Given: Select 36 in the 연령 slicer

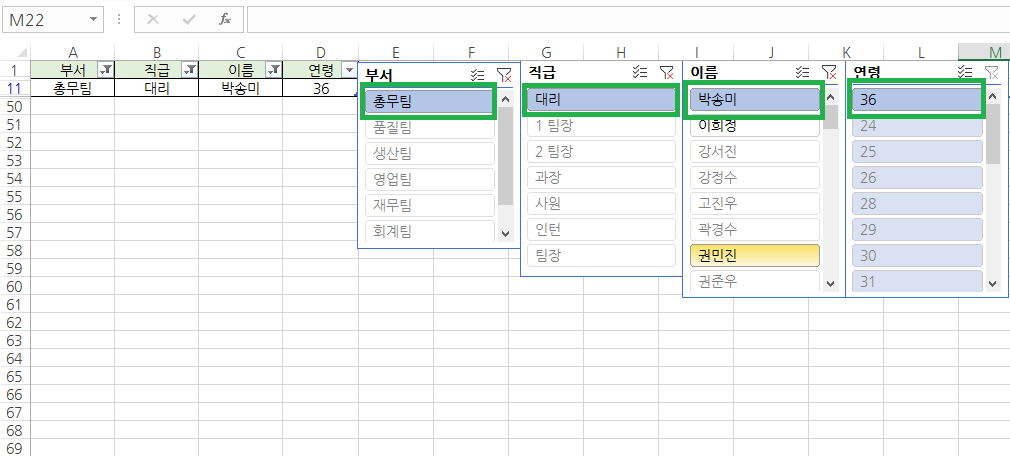Looking at the screenshot, I should coord(917,99).
